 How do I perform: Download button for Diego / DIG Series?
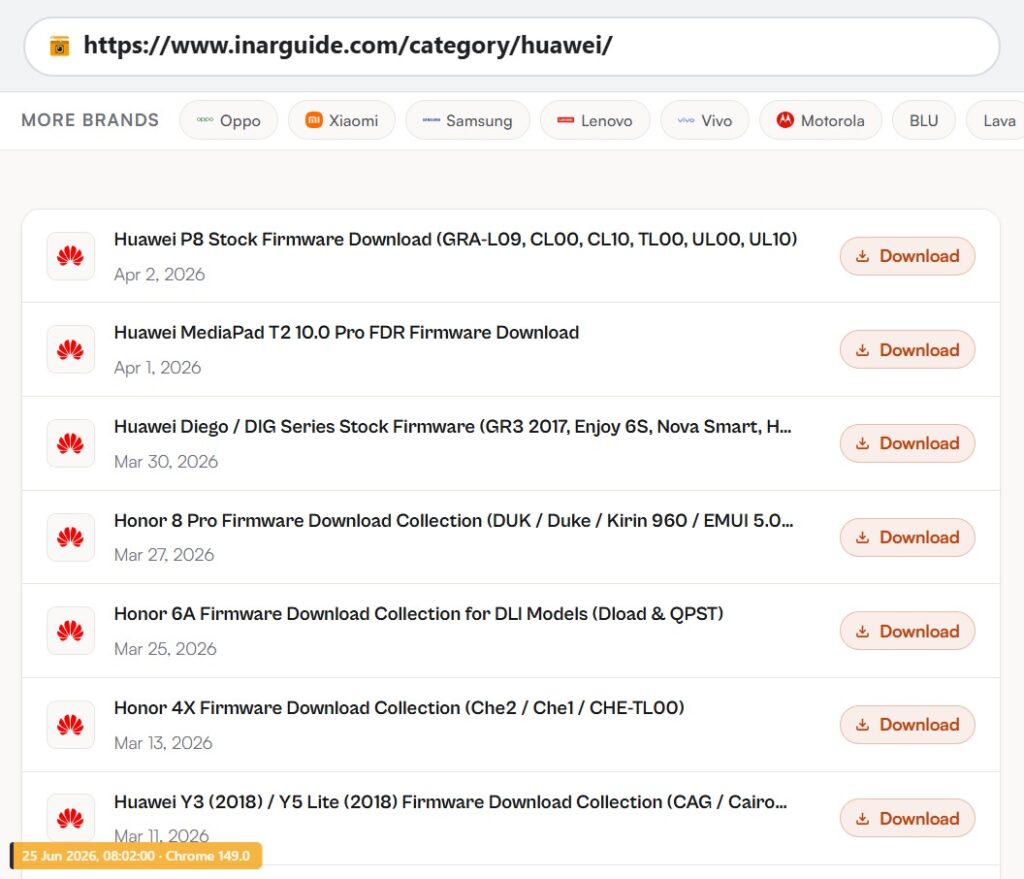907,443
